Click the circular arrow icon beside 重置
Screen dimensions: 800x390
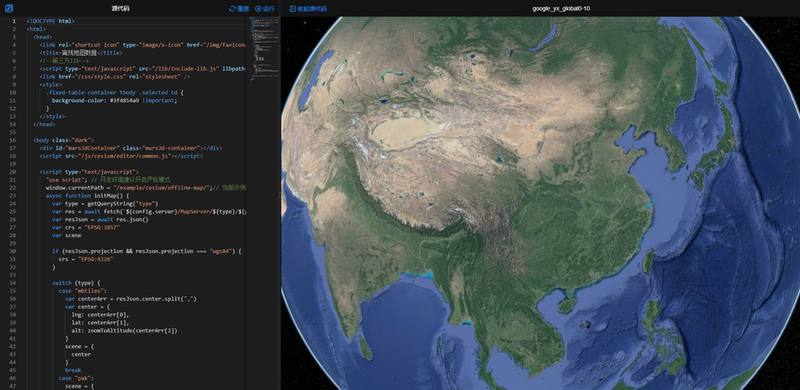click(x=232, y=9)
